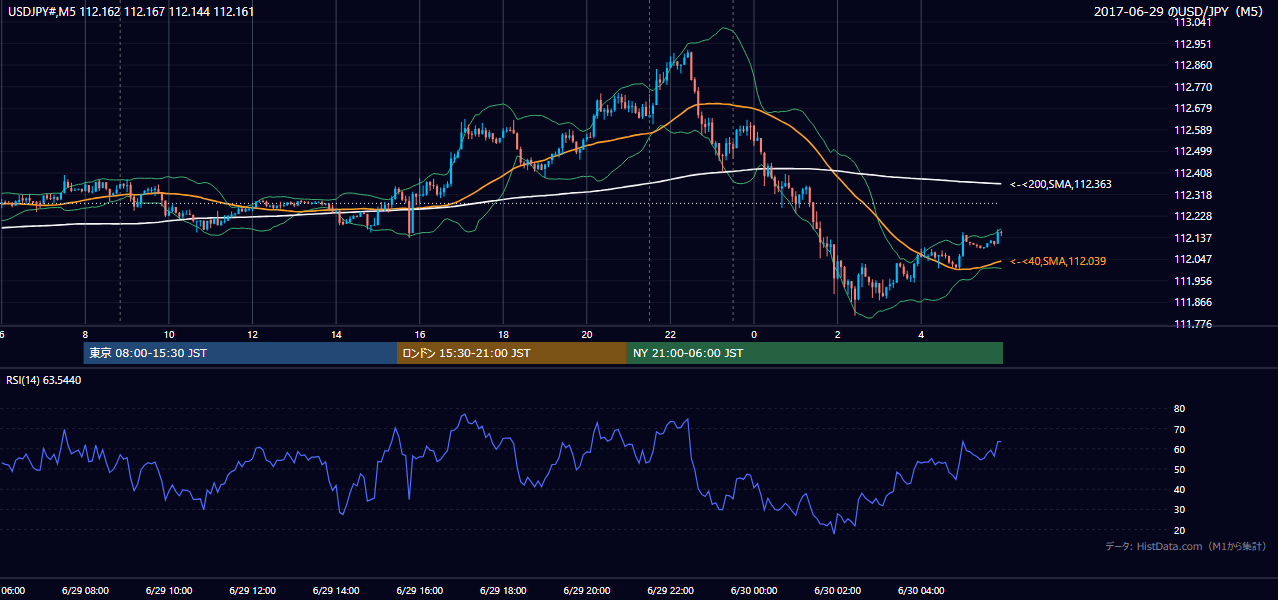The image size is (1278, 600).
Task: Open the HistData.com data credit text
Action: [1186, 546]
